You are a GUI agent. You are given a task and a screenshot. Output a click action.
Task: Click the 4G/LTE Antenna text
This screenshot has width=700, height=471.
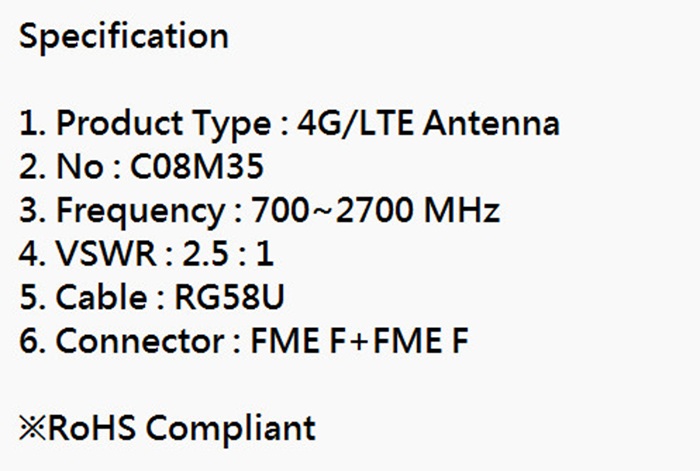(x=428, y=125)
